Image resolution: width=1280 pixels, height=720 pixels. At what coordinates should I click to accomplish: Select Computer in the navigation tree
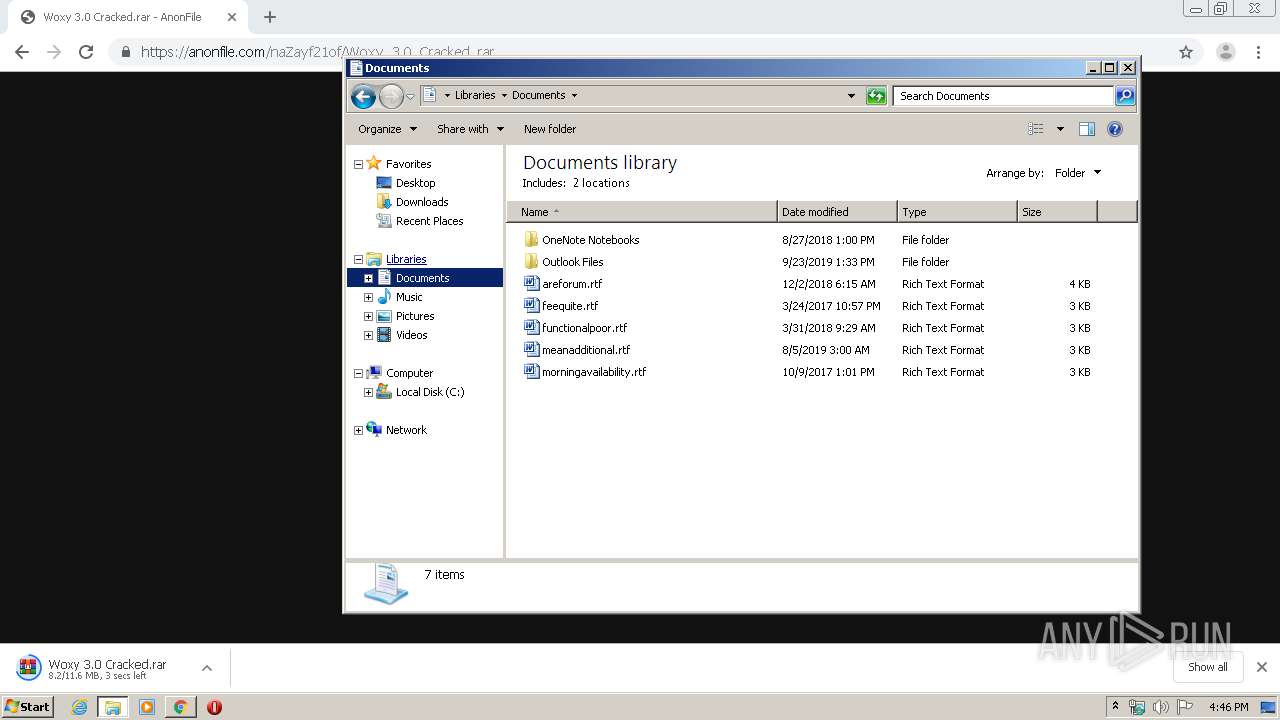(x=409, y=373)
